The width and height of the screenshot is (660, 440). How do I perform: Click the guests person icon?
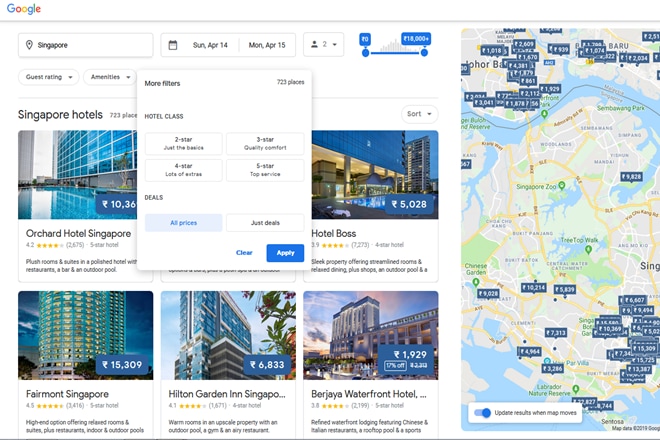pos(317,45)
